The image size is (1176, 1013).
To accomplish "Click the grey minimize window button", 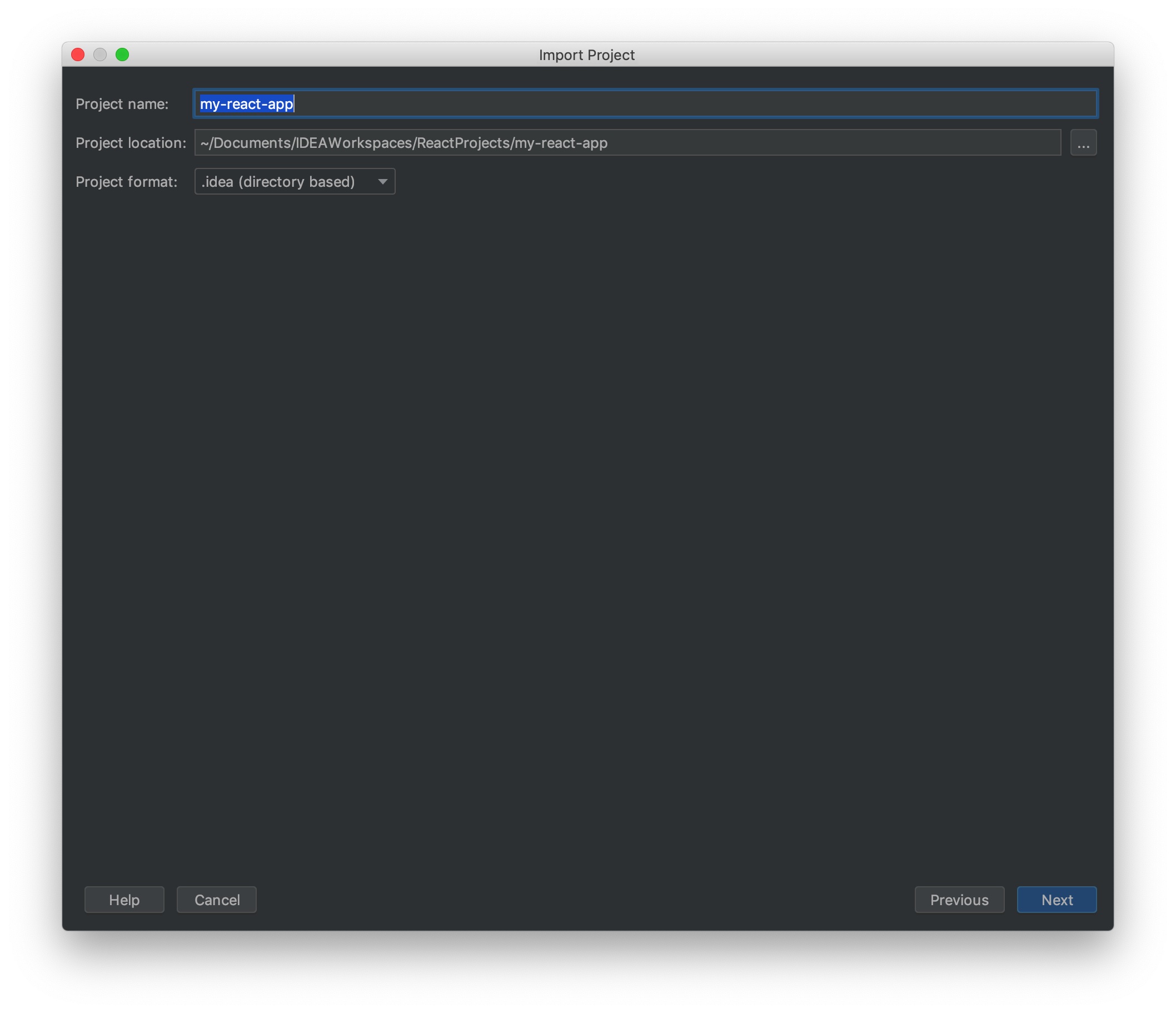I will 100,54.
